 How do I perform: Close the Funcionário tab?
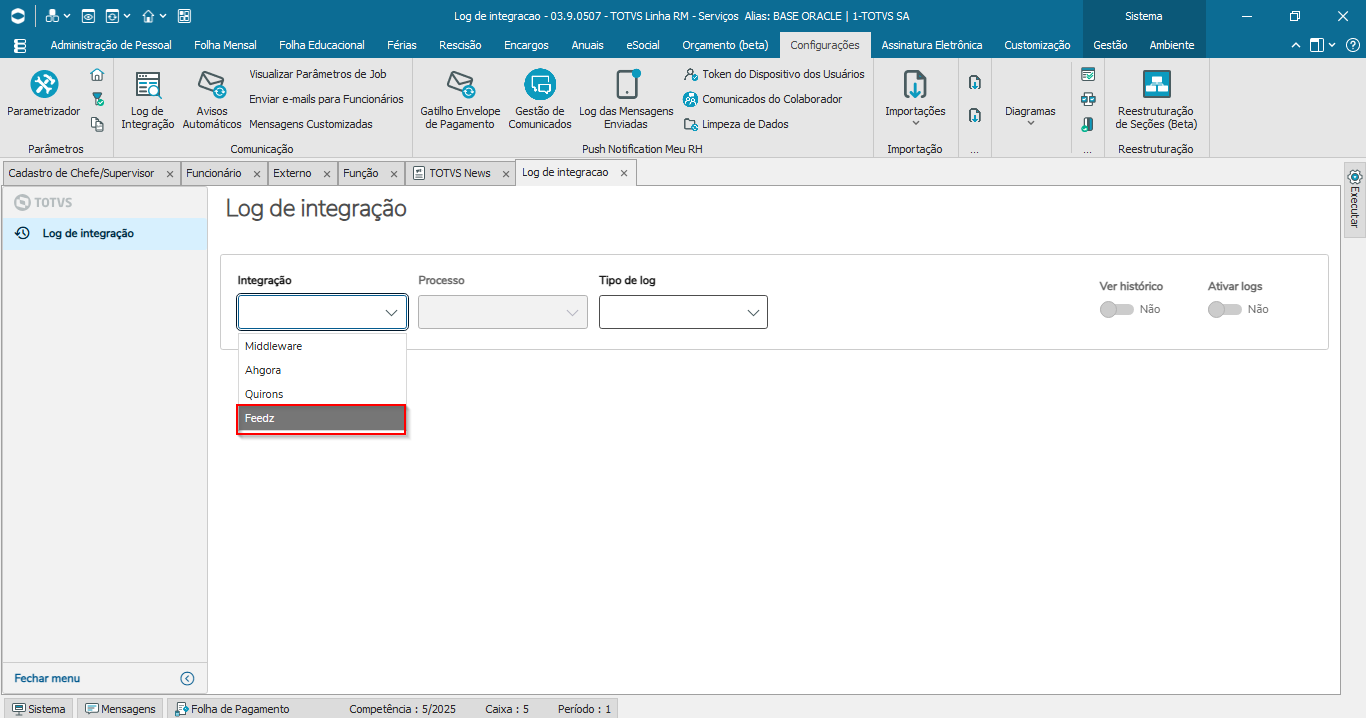[256, 173]
